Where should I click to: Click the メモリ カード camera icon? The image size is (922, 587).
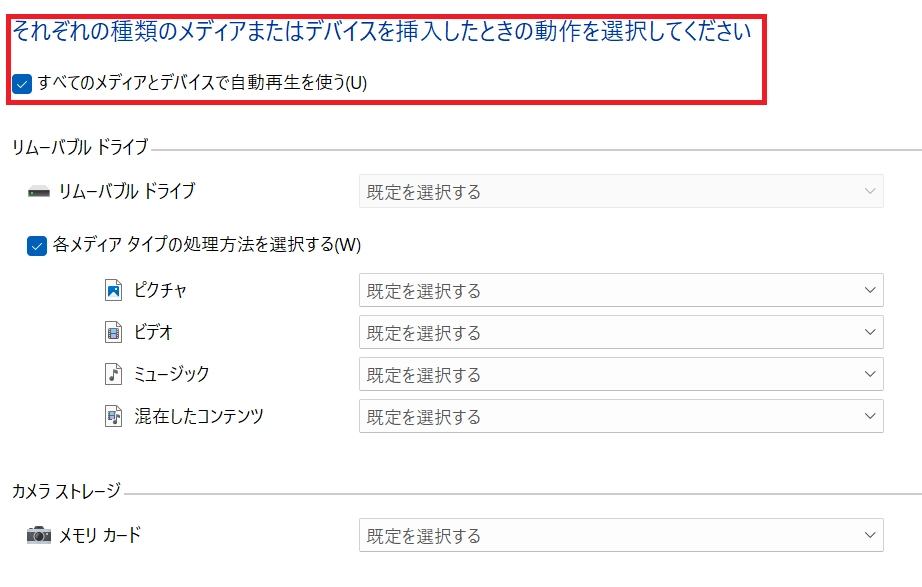pyautogui.click(x=39, y=535)
